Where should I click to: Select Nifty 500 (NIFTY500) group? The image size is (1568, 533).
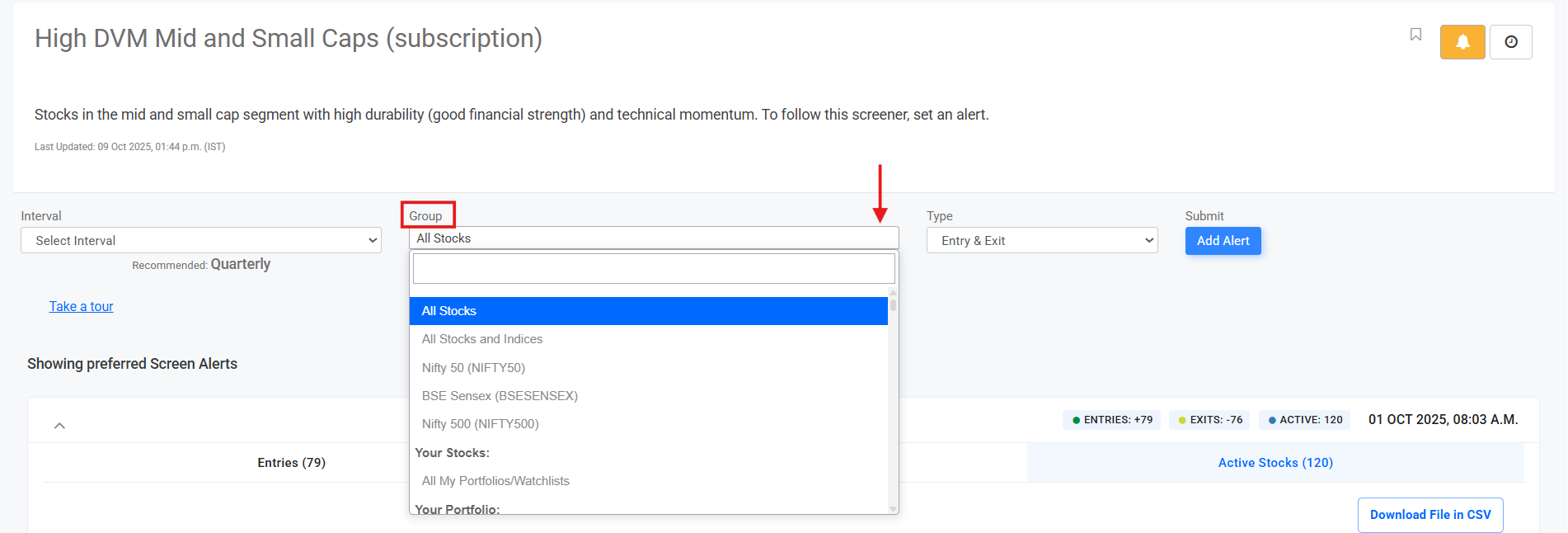(x=480, y=424)
